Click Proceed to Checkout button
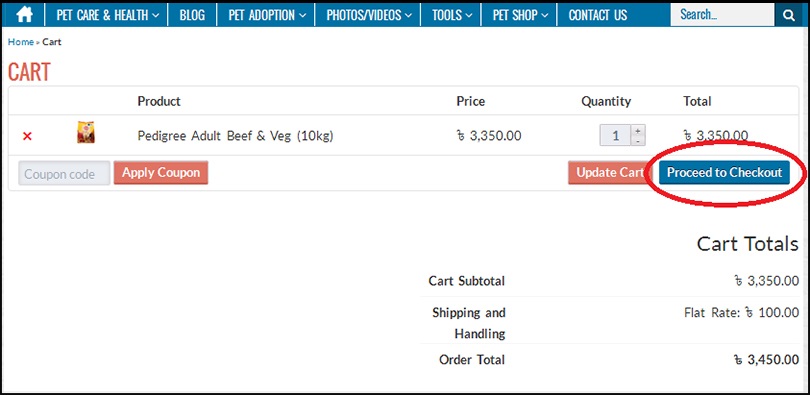The image size is (810, 395). 724,172
